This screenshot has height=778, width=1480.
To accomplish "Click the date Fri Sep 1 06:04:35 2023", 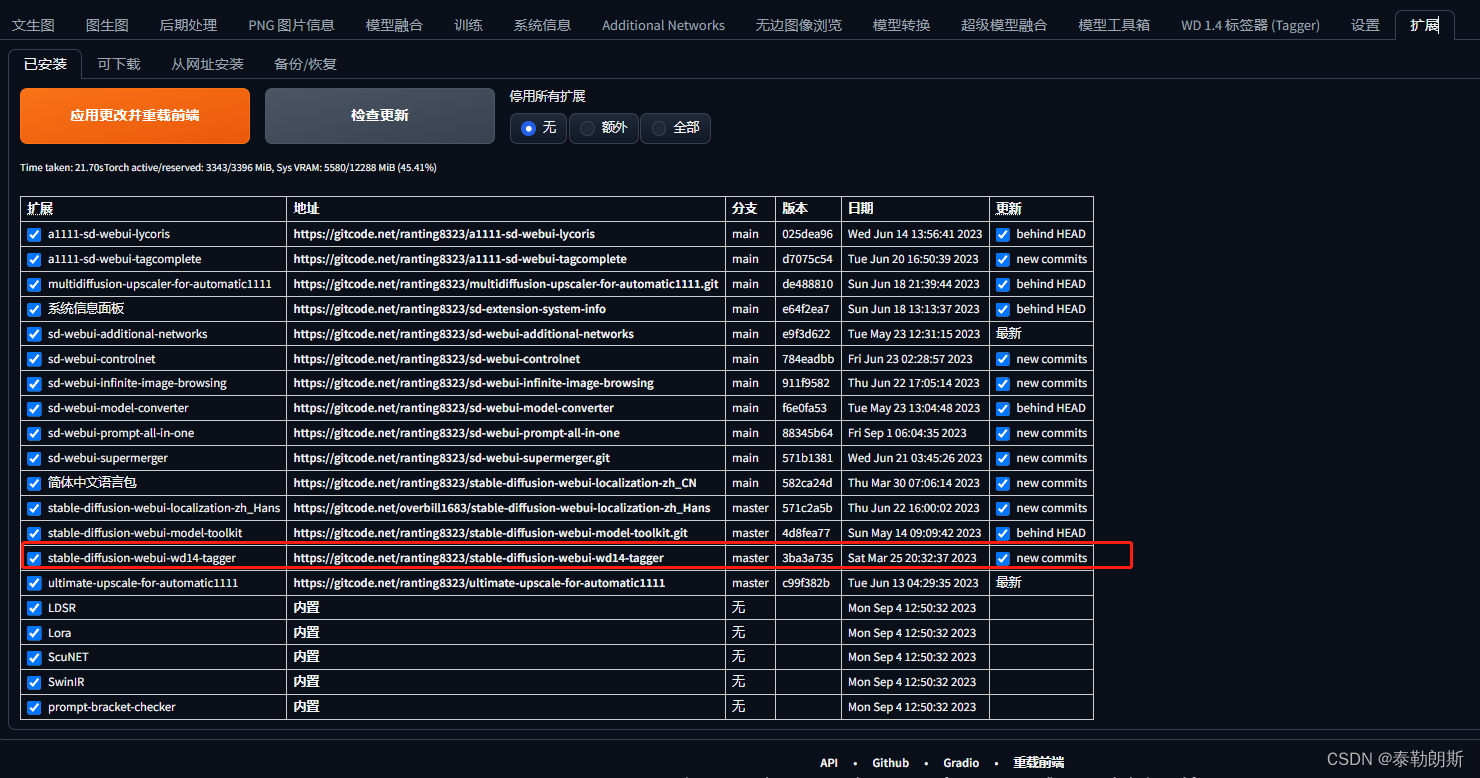I will (907, 433).
